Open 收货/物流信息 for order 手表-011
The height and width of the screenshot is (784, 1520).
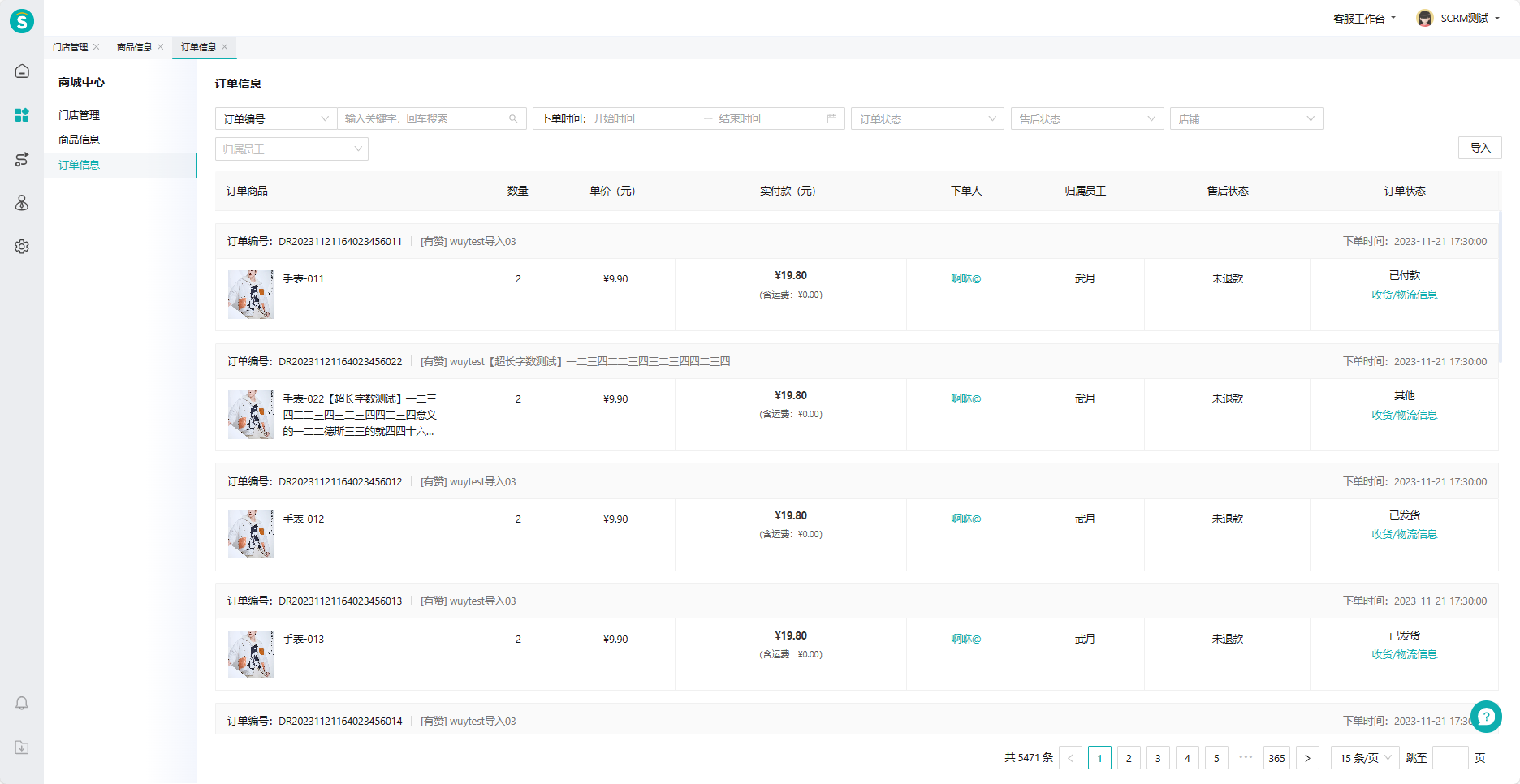(1404, 295)
